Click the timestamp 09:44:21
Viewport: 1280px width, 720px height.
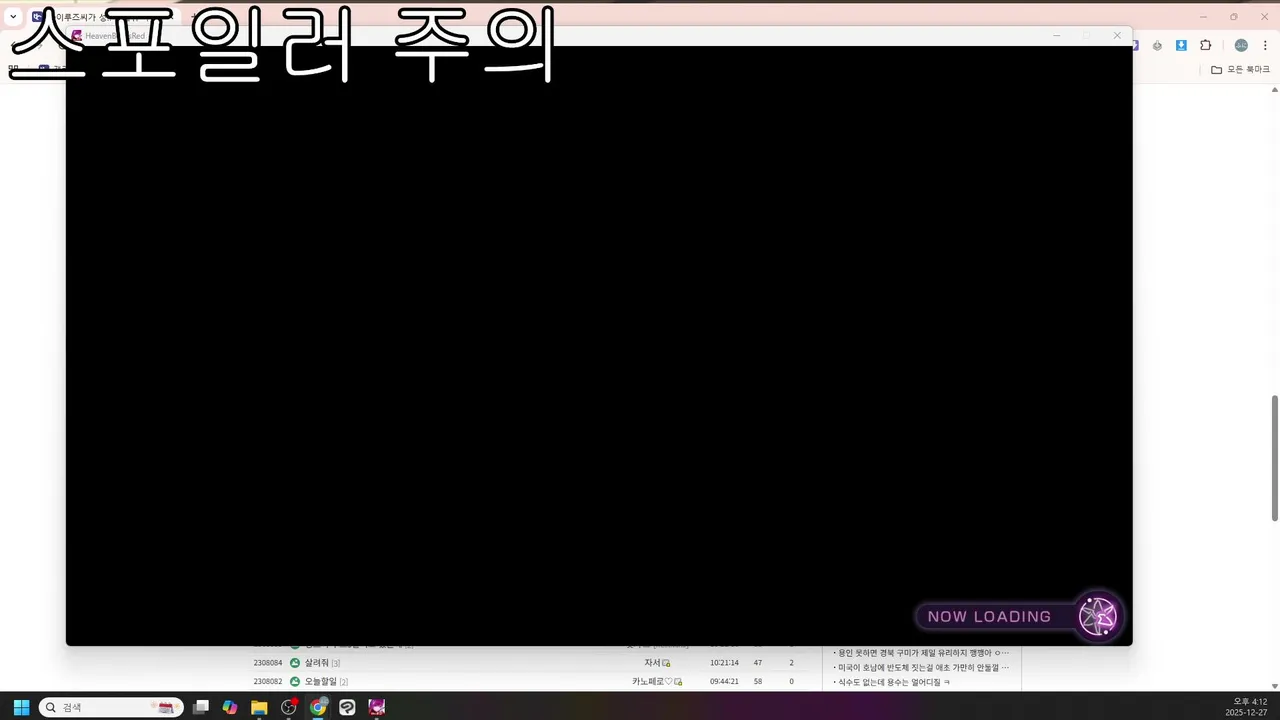coord(724,681)
